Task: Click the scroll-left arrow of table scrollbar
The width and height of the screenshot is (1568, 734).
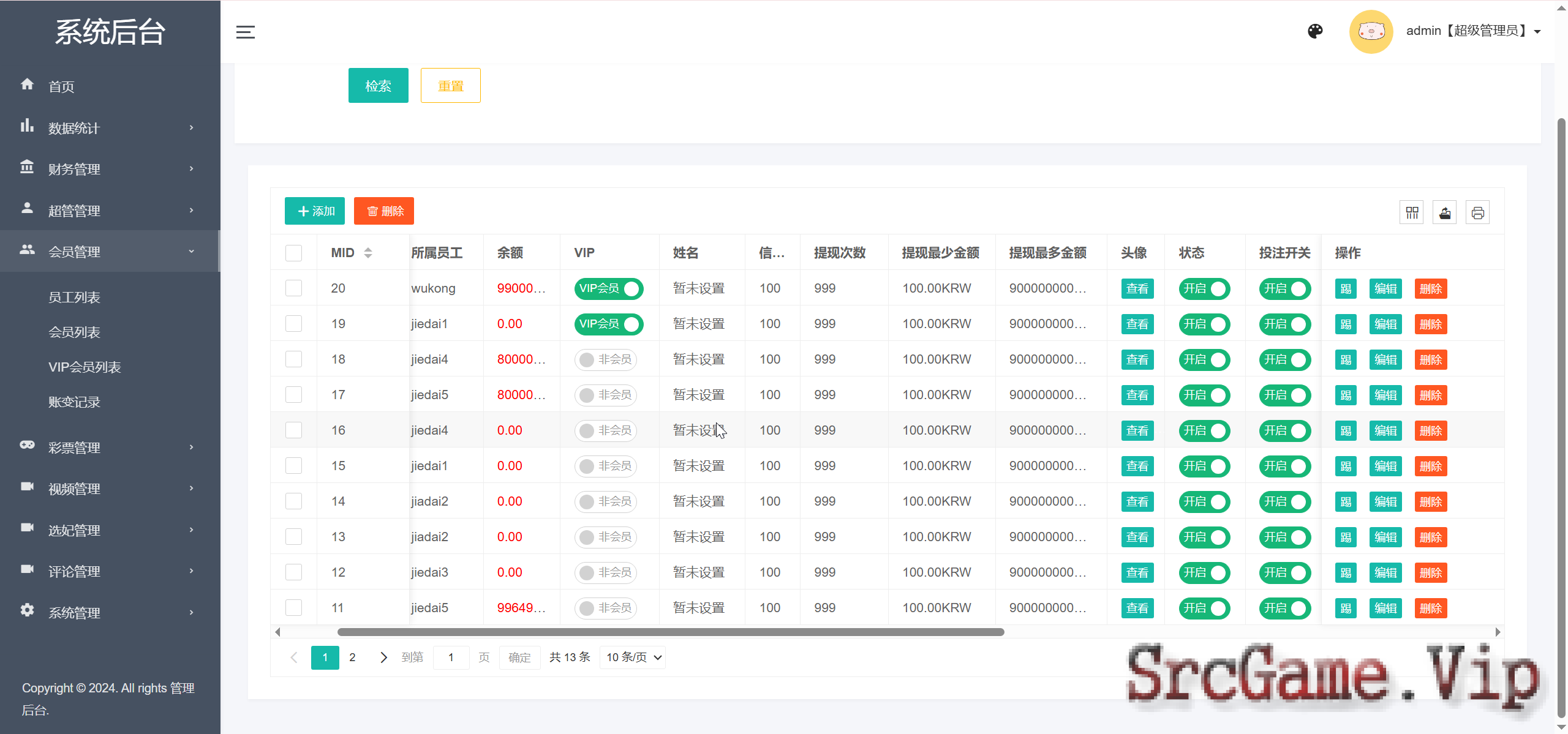Action: tap(277, 632)
